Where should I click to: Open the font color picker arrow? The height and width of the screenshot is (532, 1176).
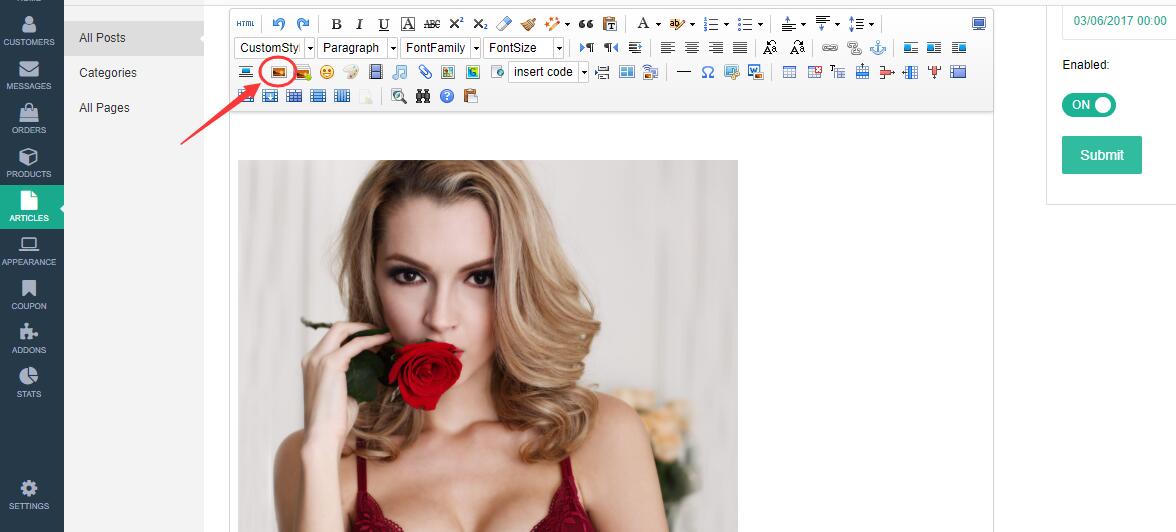657,24
